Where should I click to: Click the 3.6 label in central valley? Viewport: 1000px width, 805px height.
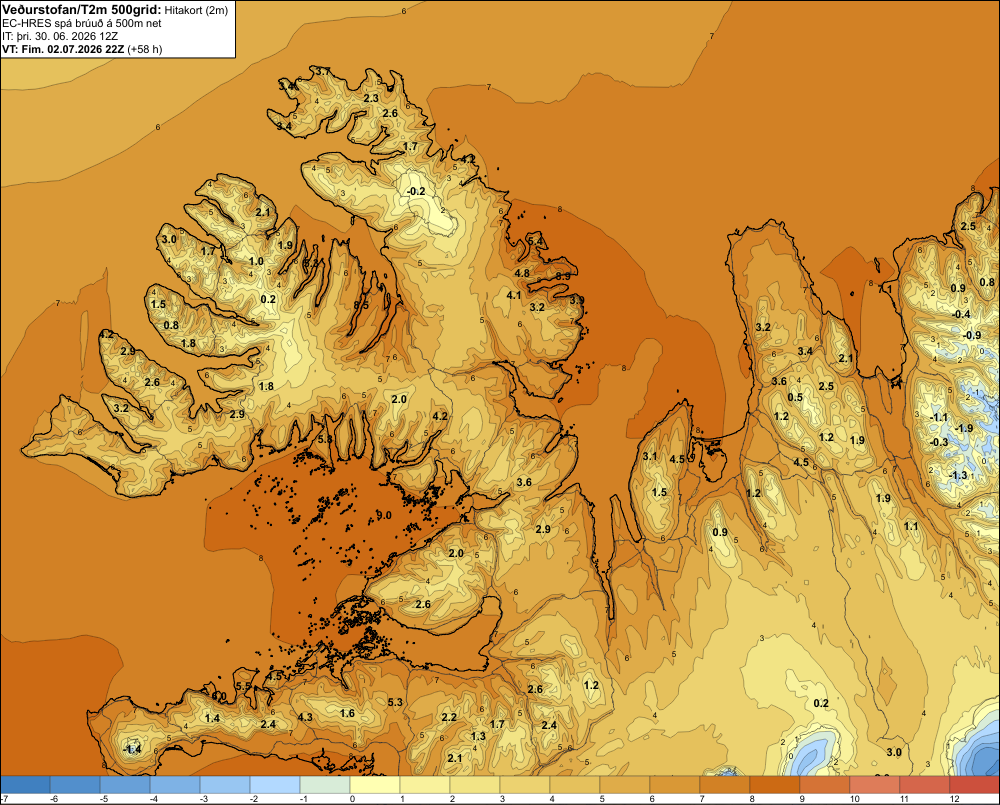[524, 482]
